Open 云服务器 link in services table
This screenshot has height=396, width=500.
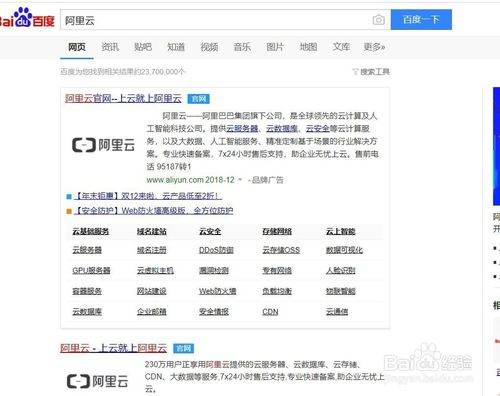point(87,250)
